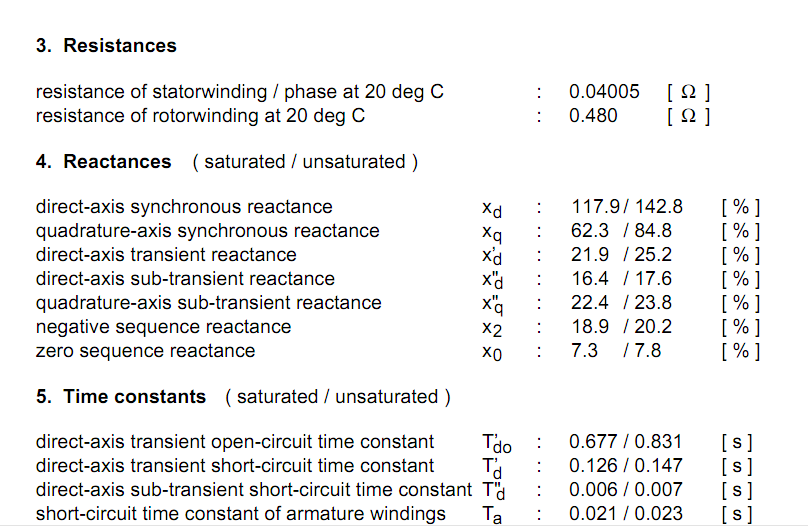The height and width of the screenshot is (526, 808).
Task: Click the negative sequence reactance label
Action: coord(163,327)
